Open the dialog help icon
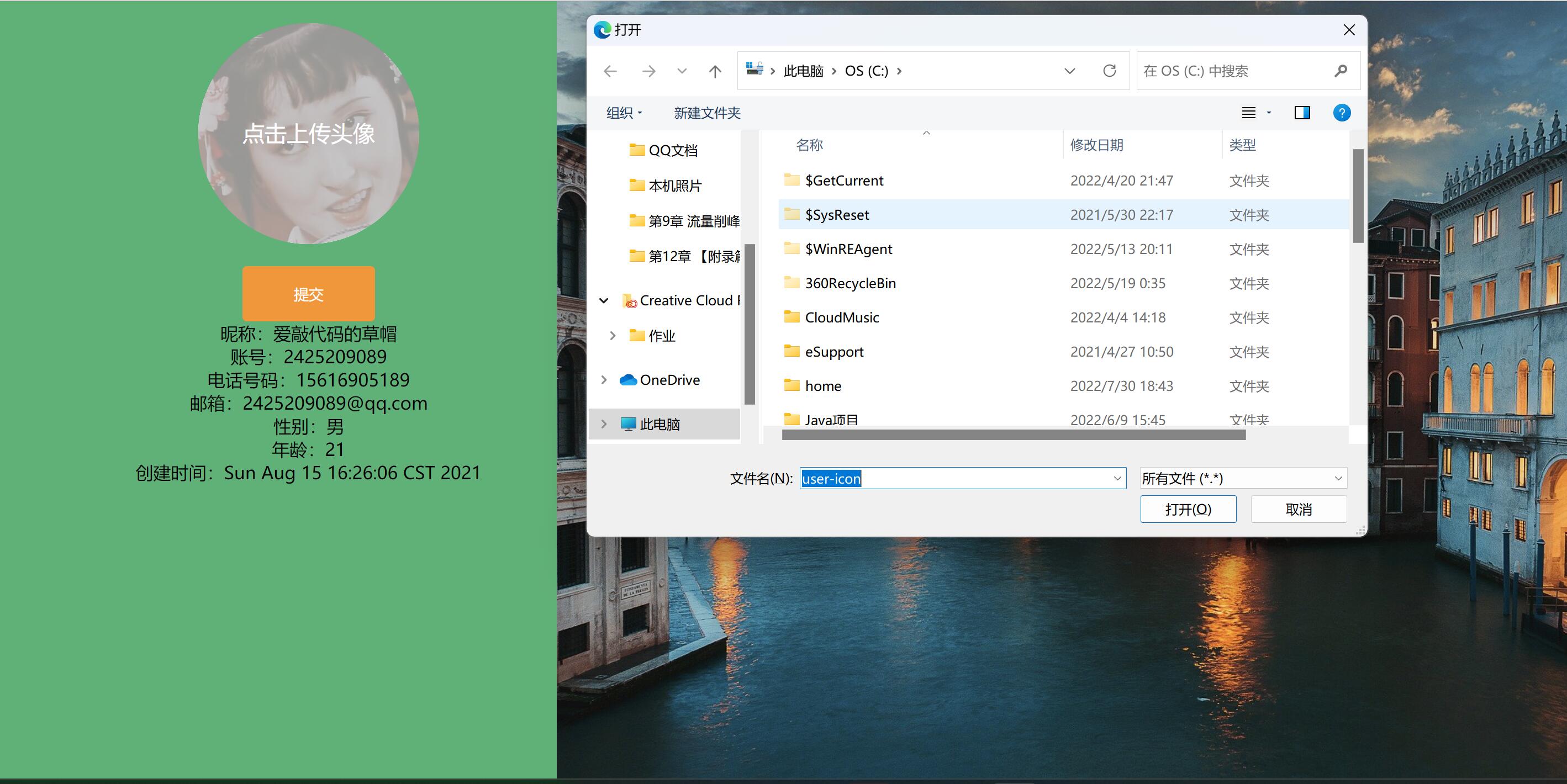The image size is (1567, 784). [1341, 113]
